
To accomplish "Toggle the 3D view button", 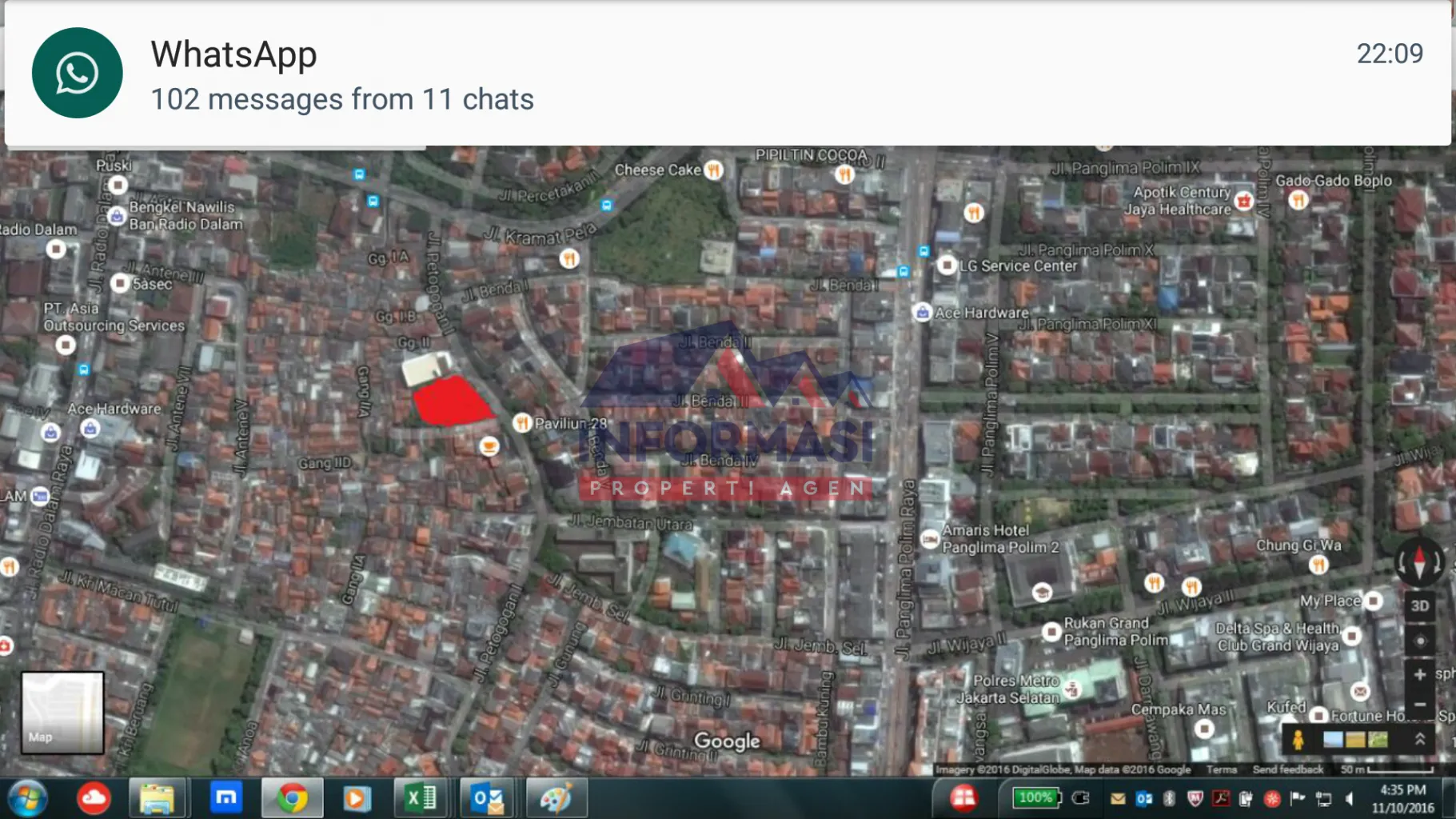I will point(1420,605).
